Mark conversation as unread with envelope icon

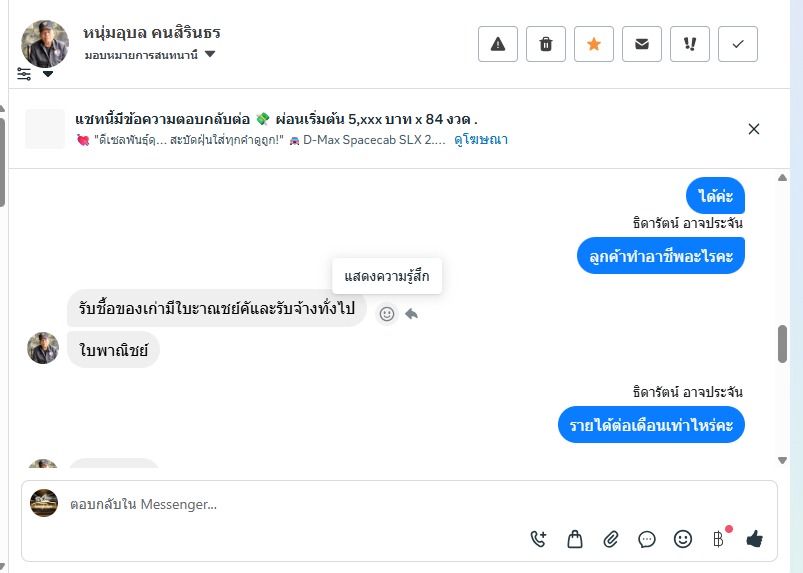coord(642,44)
